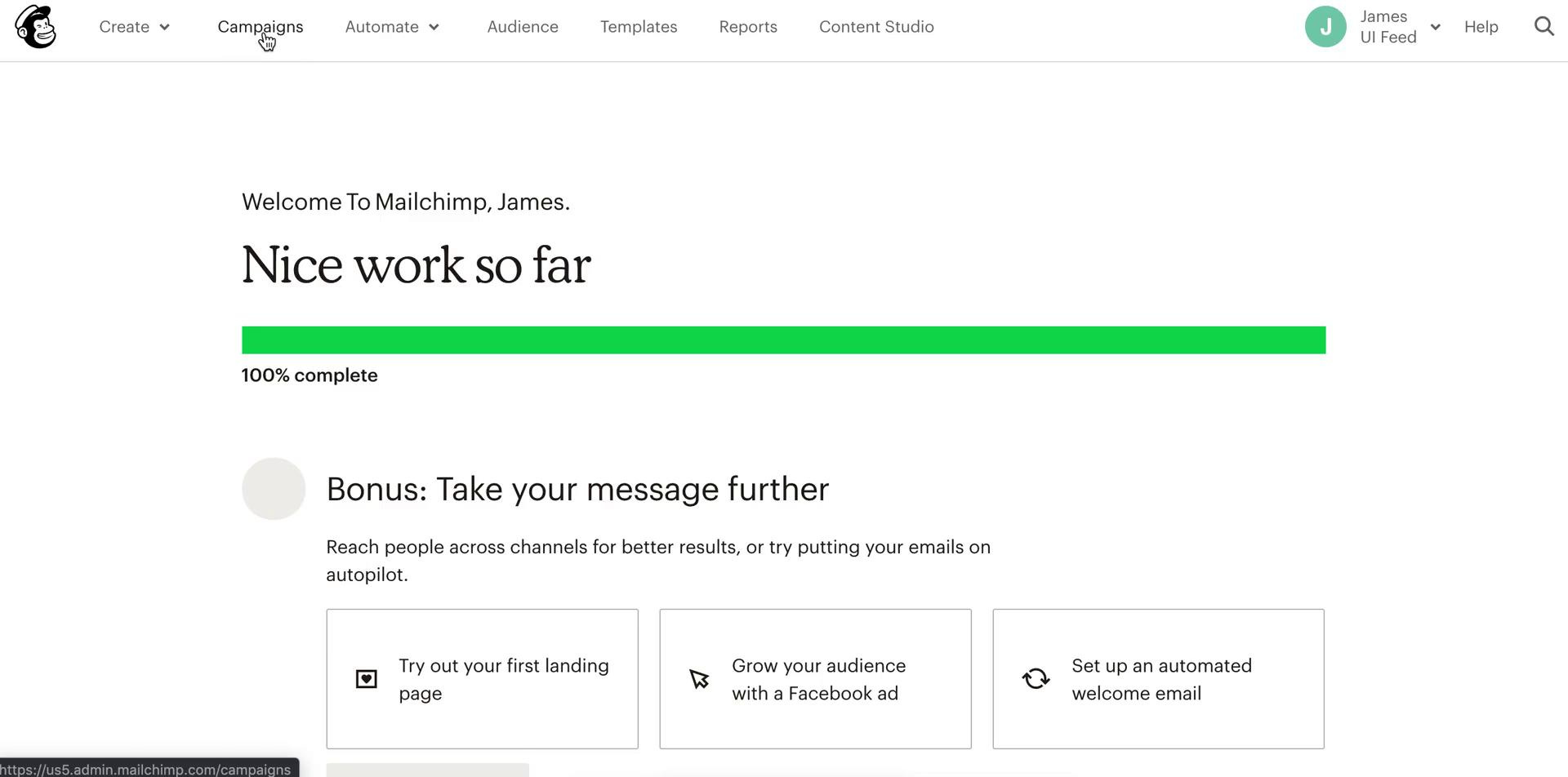Image resolution: width=1568 pixels, height=777 pixels.
Task: Click the landing page heart icon
Action: [367, 679]
